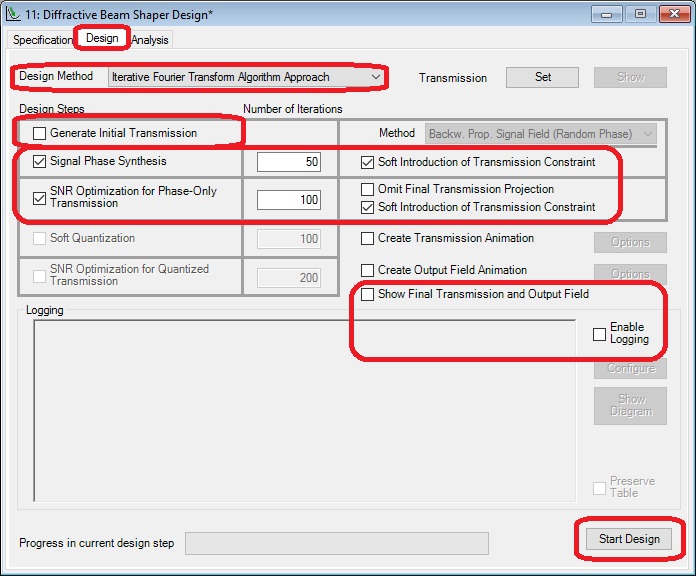Enable Omit Final Transmission Projection
This screenshot has width=696, height=576.
pyautogui.click(x=368, y=189)
